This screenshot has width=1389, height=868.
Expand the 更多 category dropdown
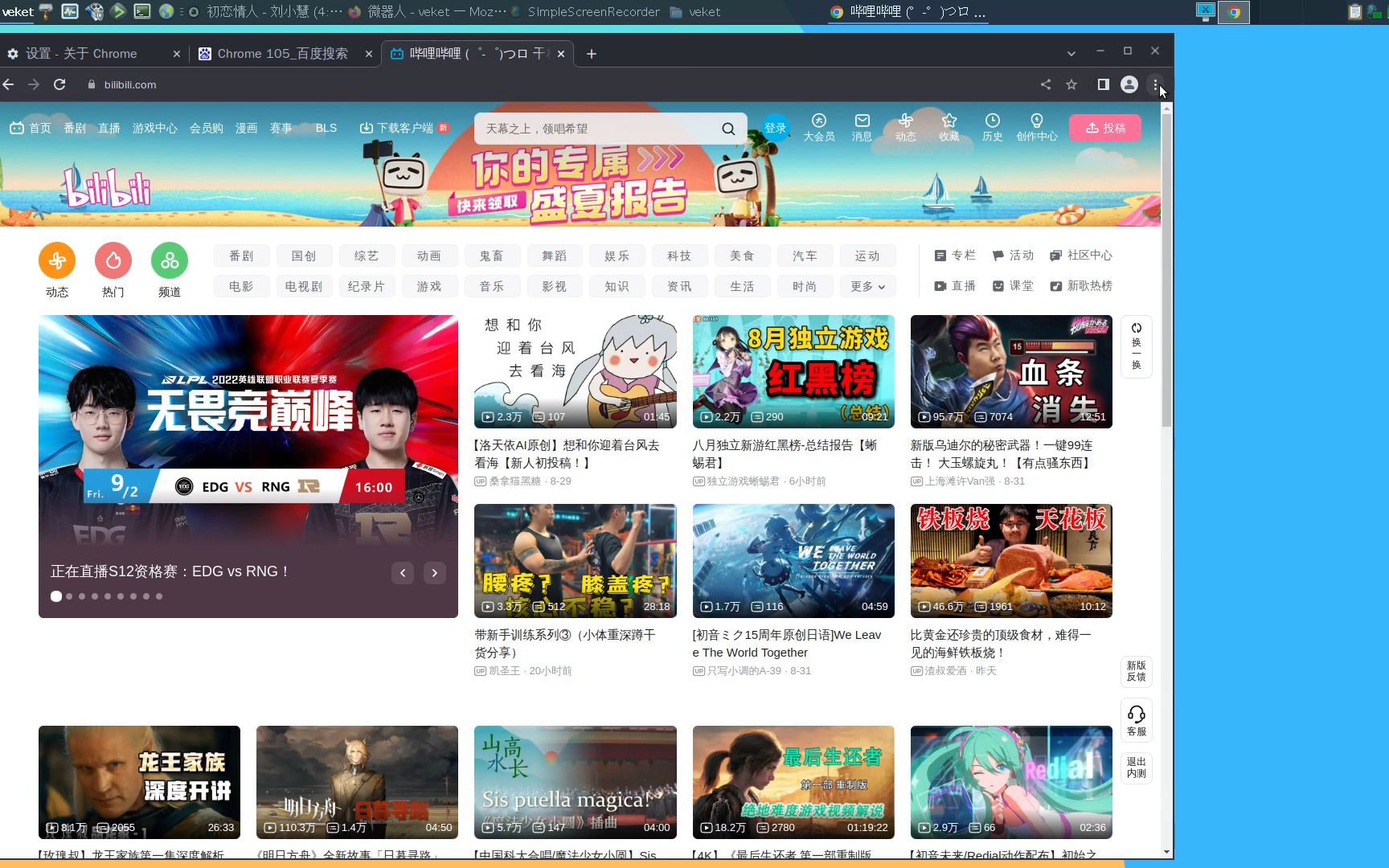tap(868, 286)
